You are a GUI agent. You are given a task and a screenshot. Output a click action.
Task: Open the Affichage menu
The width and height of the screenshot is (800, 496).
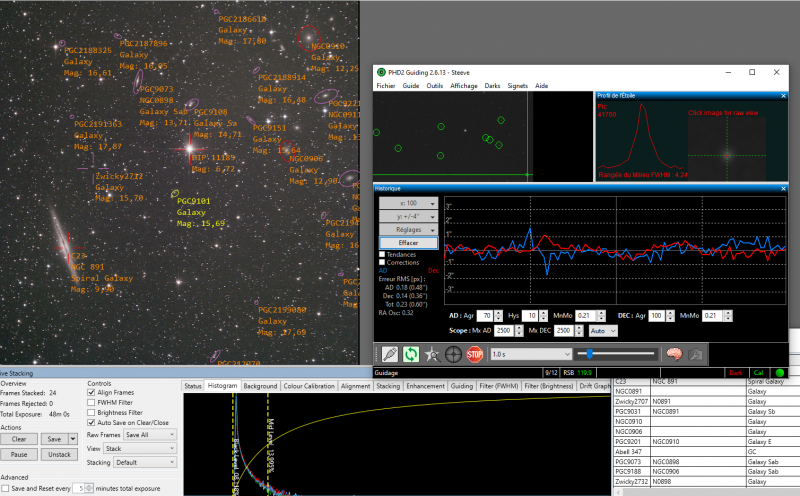click(x=464, y=86)
